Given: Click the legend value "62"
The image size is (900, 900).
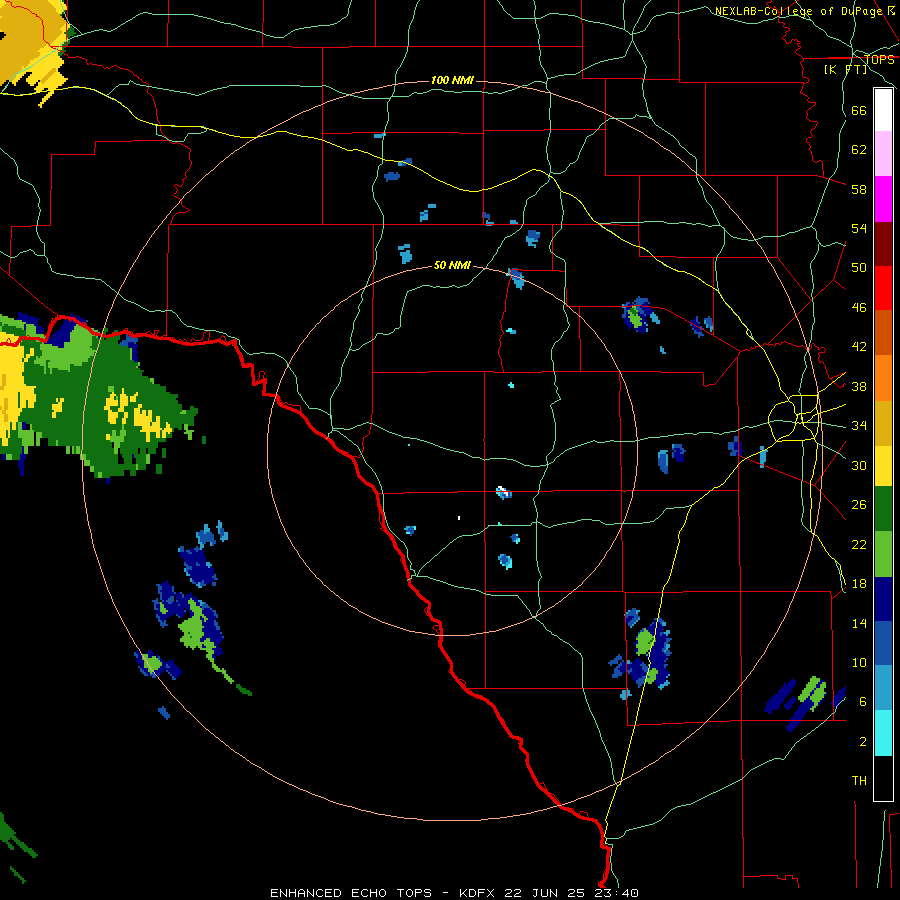Looking at the screenshot, I should coord(859,150).
